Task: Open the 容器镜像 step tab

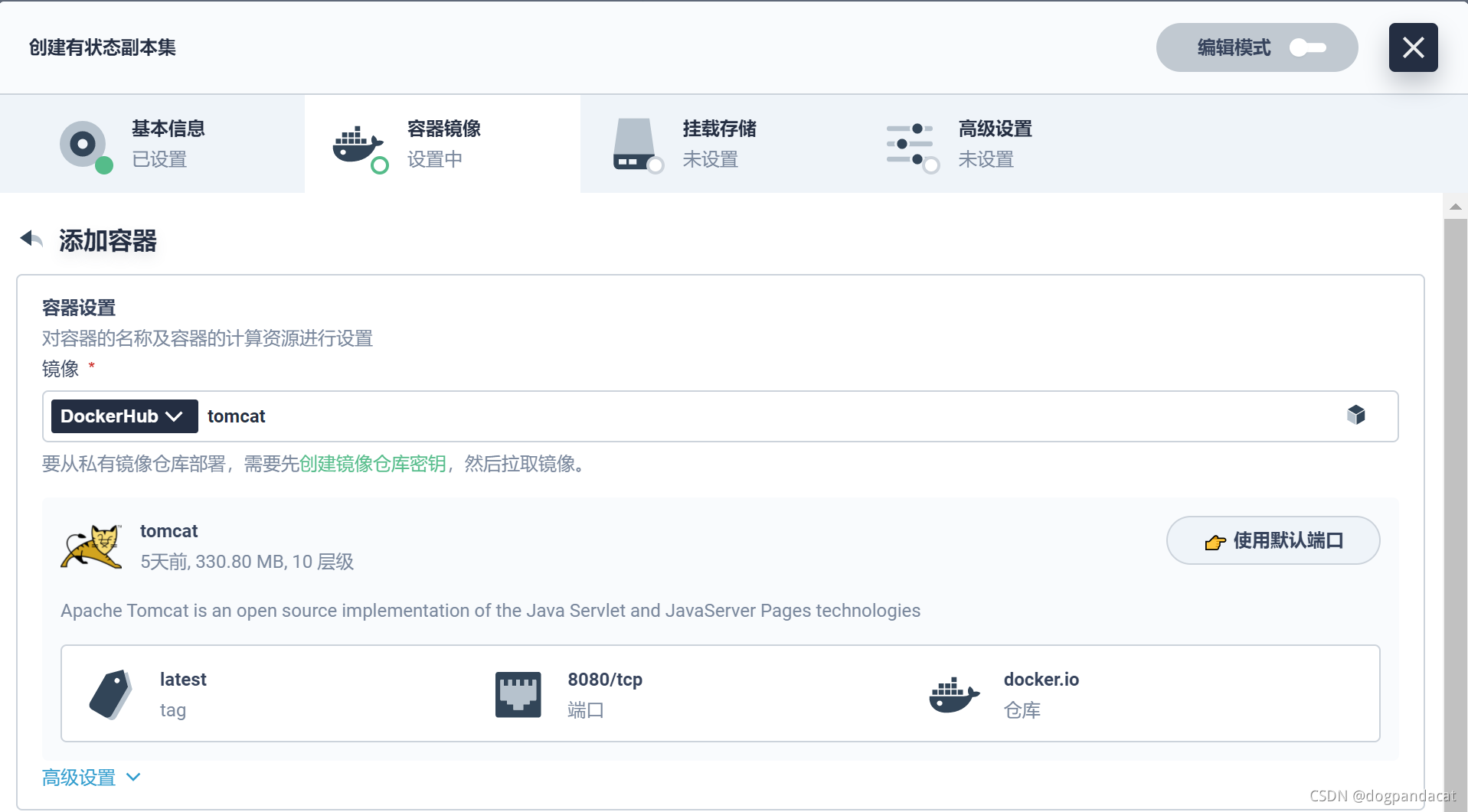Action: coord(443,144)
